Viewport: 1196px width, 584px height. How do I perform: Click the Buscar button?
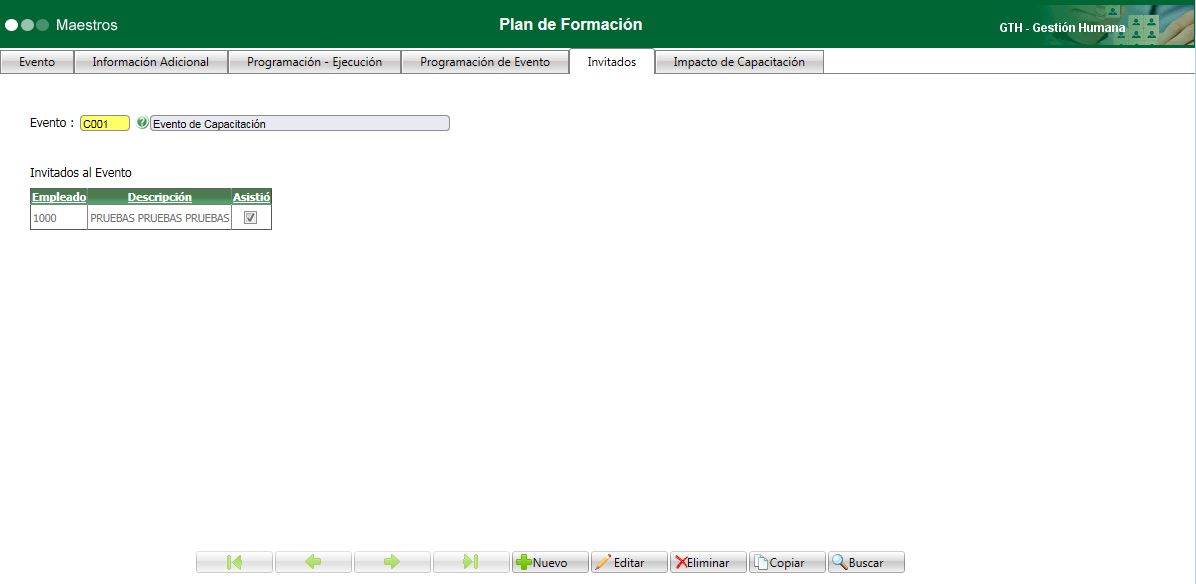coord(866,563)
